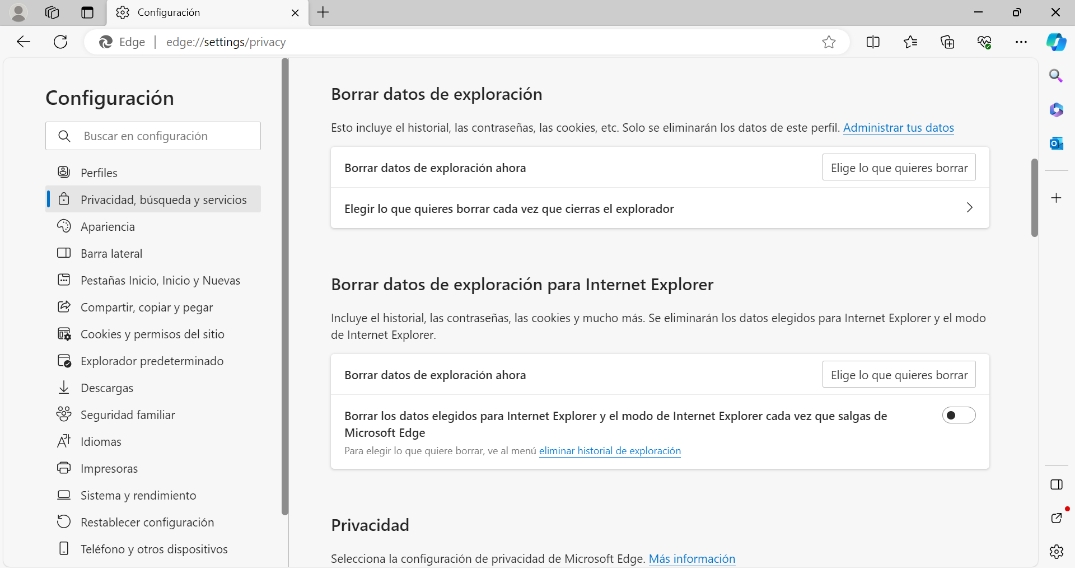The height and width of the screenshot is (568, 1075).
Task: Open Browser essentials heart icon
Action: pos(984,42)
